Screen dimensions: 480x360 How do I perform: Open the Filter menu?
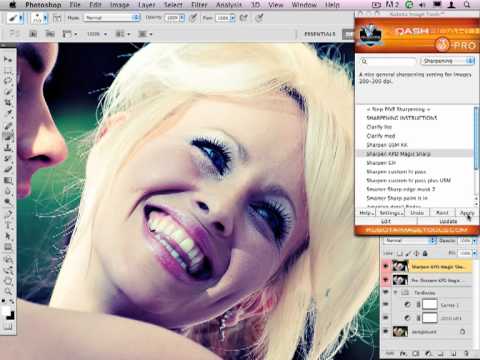[199, 5]
